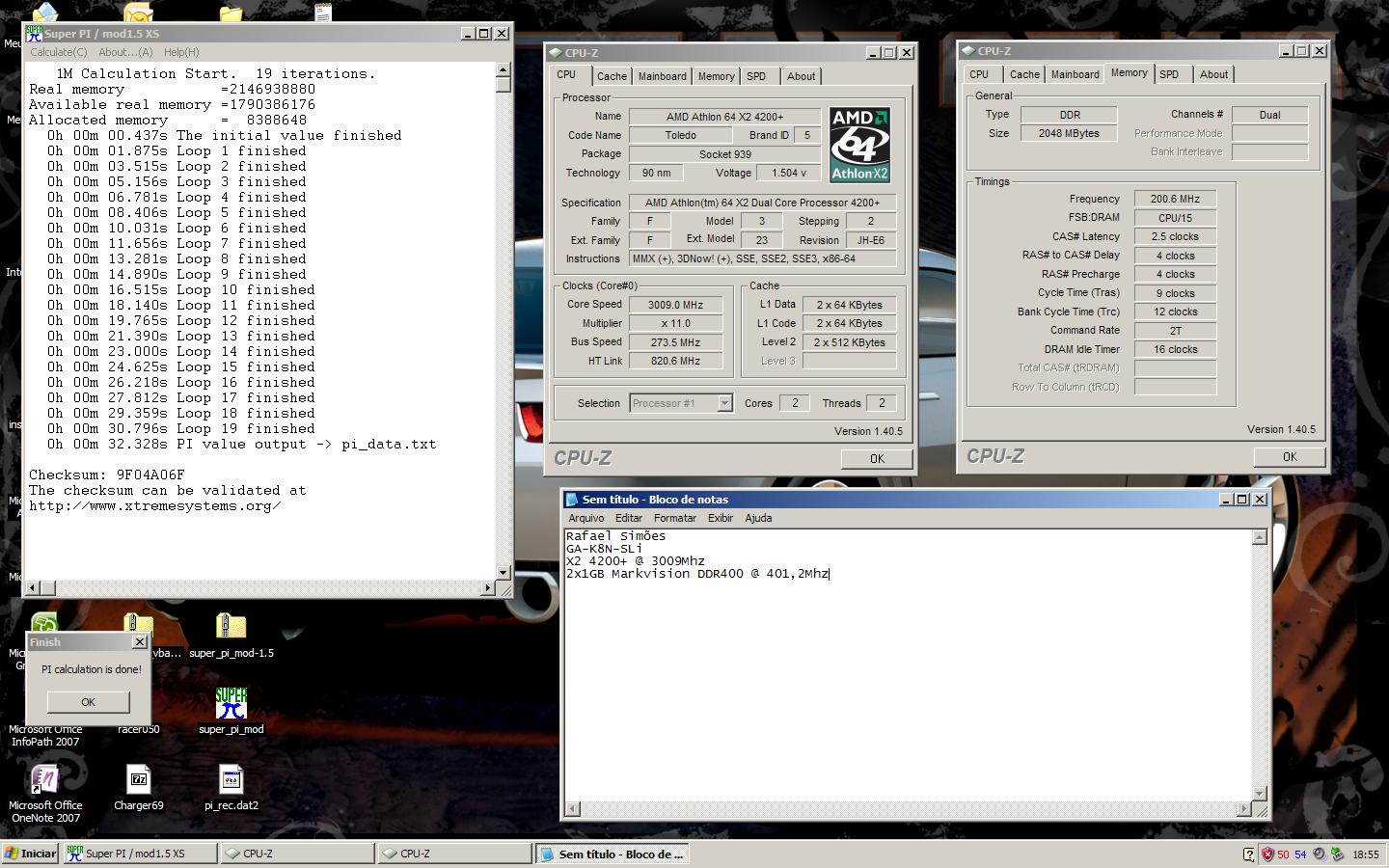Click Notepad vertical scrollbar up arrow
The image size is (1389, 868).
coord(1259,536)
